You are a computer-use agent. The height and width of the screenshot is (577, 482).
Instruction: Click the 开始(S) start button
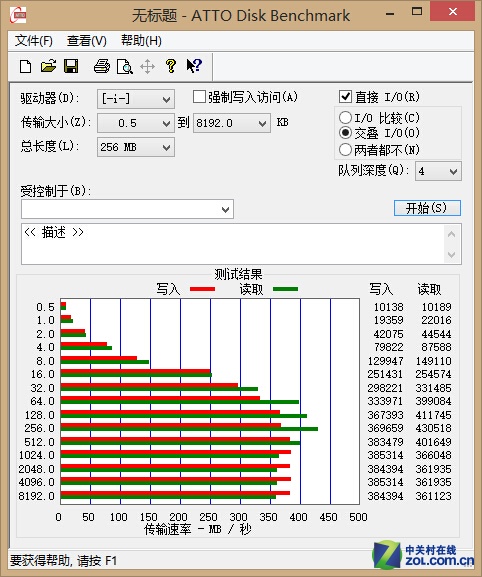427,208
